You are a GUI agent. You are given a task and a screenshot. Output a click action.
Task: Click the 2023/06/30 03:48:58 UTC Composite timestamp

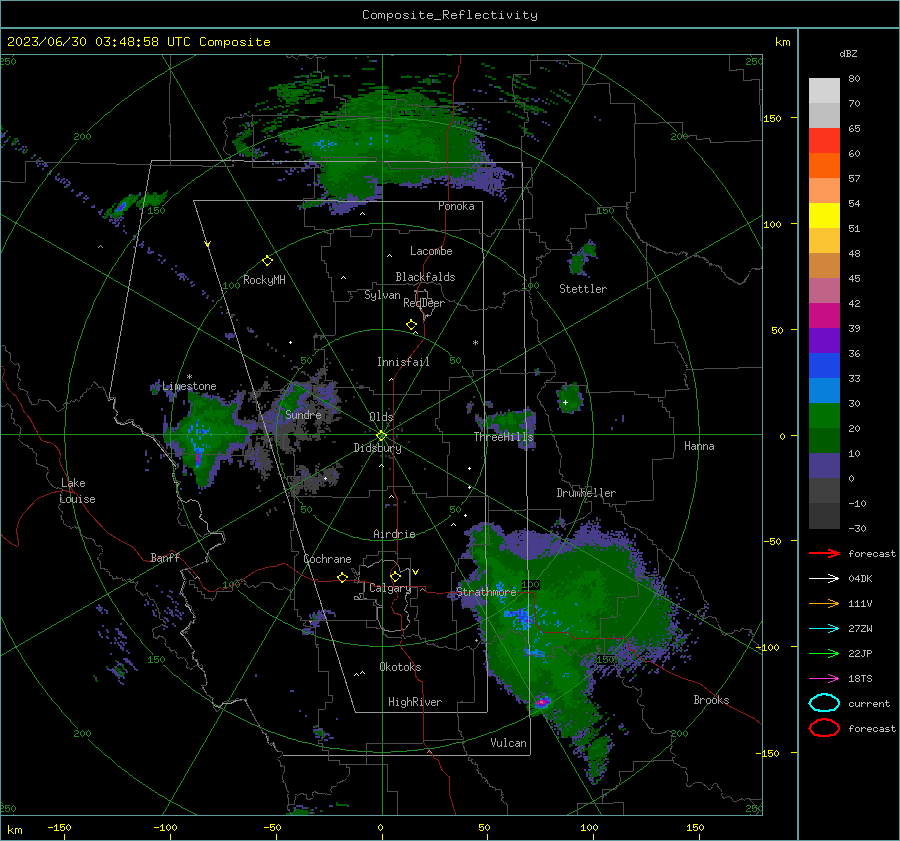pyautogui.click(x=138, y=42)
